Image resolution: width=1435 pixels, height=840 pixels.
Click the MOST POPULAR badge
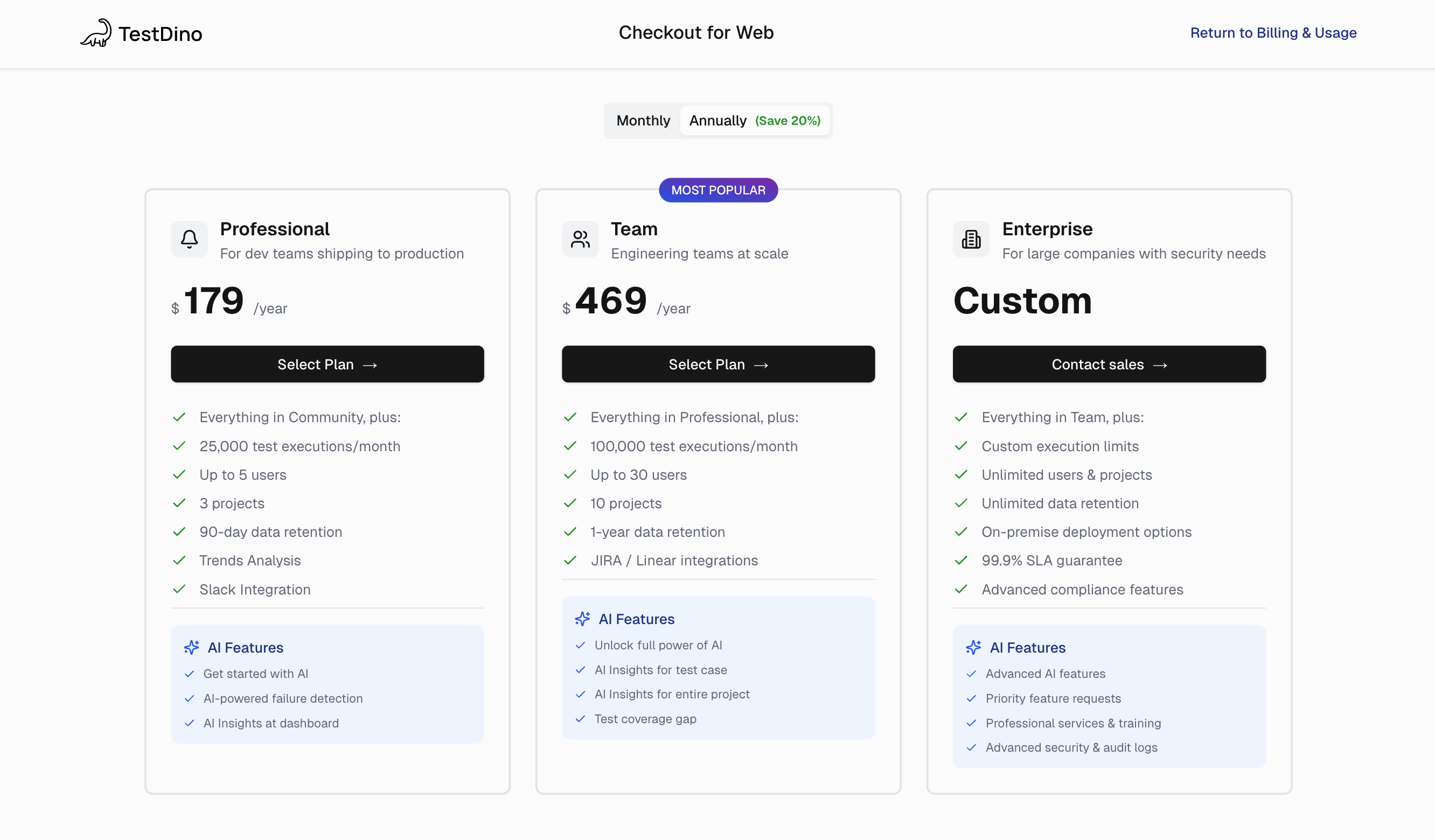click(718, 190)
